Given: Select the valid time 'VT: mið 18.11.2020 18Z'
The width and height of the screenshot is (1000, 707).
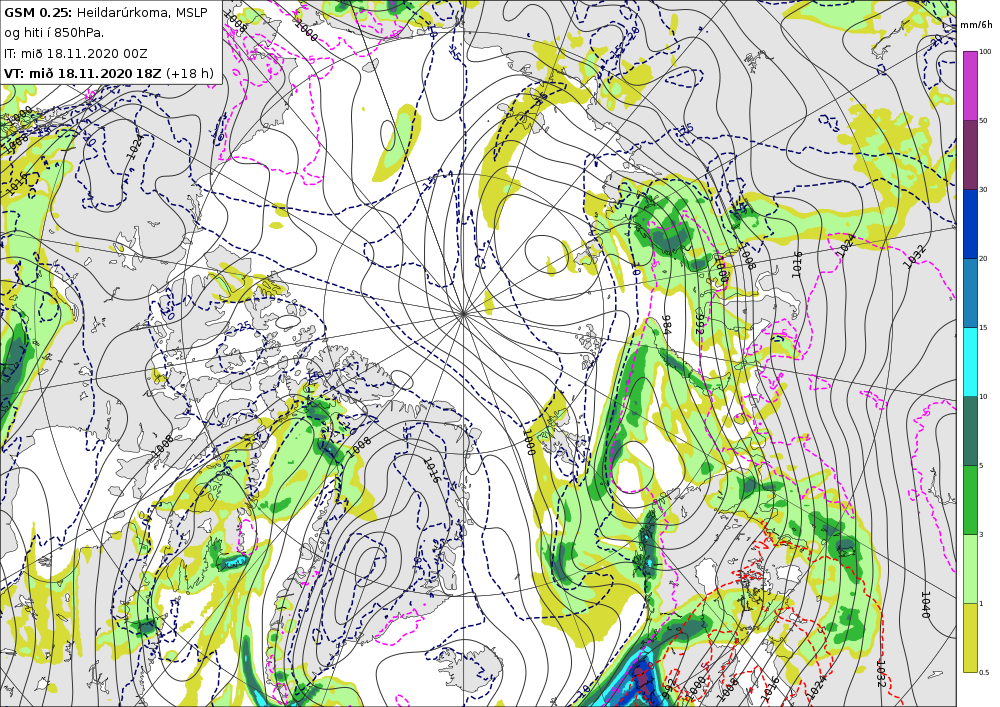Looking at the screenshot, I should (82, 73).
